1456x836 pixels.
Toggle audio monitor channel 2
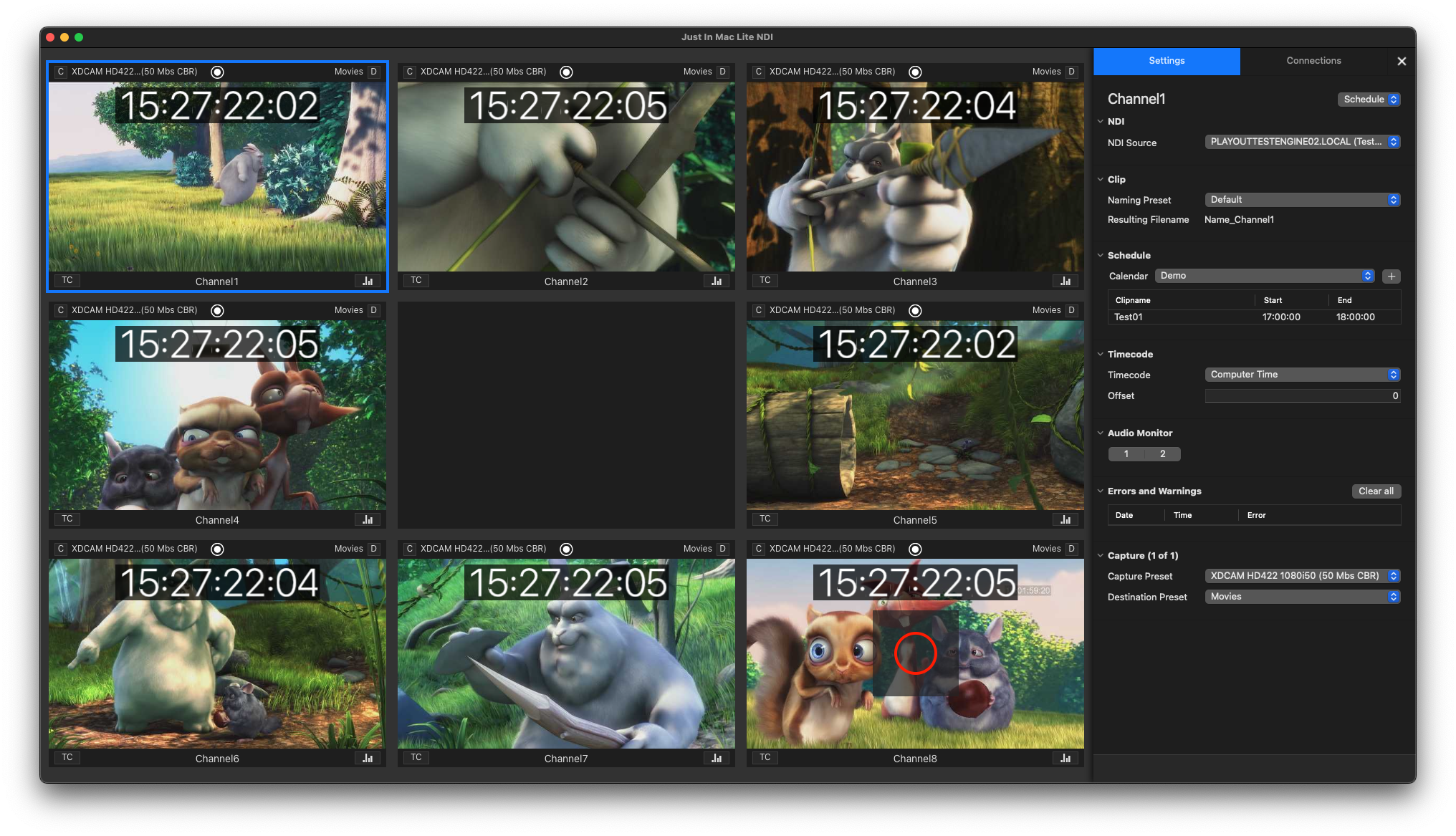tap(1163, 454)
